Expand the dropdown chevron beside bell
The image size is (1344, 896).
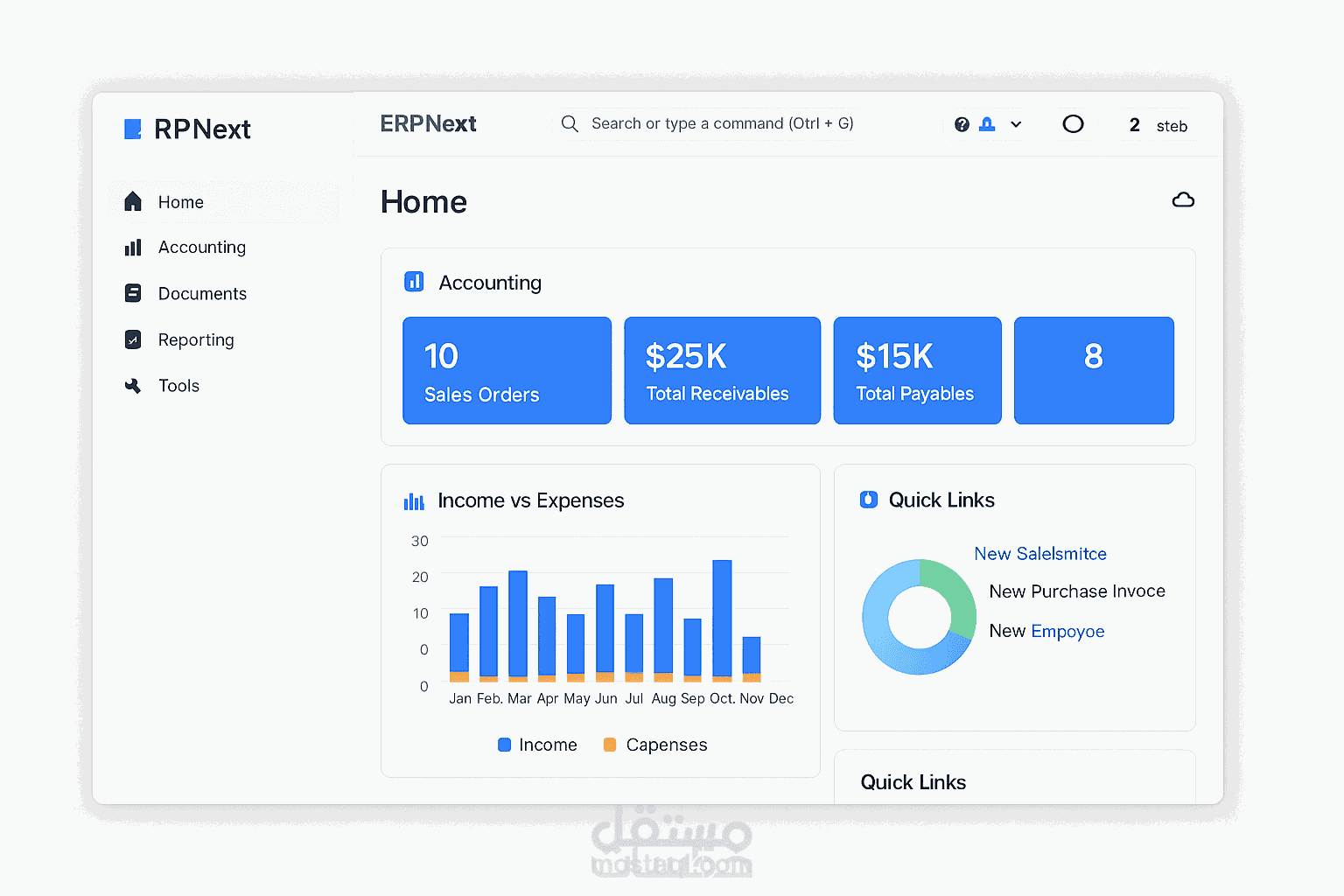tap(1016, 124)
